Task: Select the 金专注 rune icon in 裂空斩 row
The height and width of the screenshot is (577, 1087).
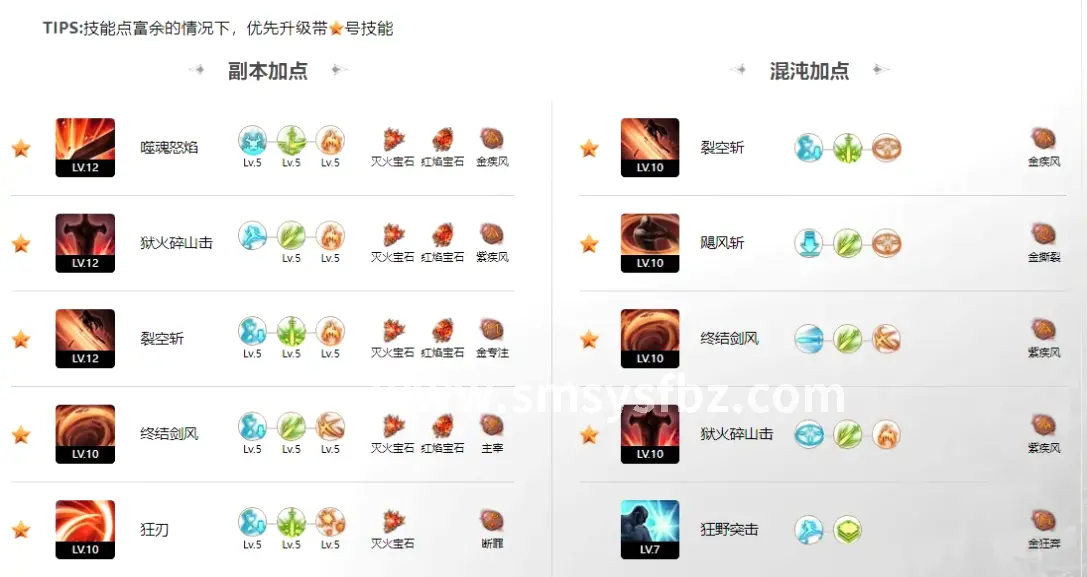Action: point(492,330)
